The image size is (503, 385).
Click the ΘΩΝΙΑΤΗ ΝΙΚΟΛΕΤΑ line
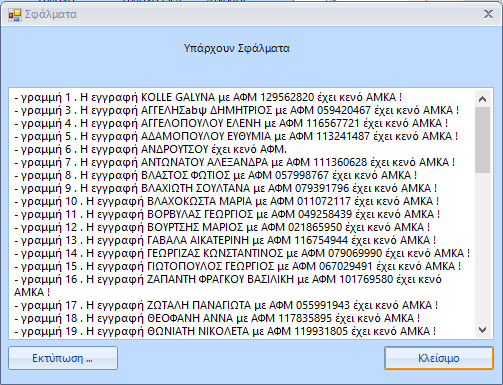[225, 331]
